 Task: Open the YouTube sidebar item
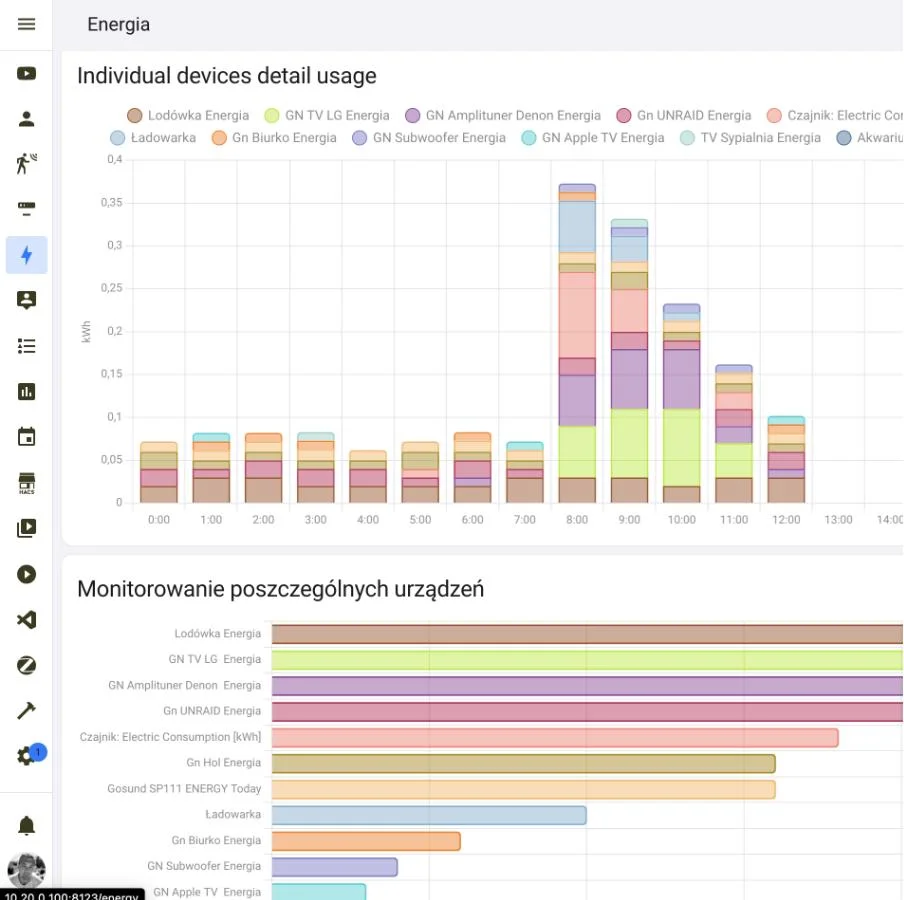pyautogui.click(x=27, y=73)
